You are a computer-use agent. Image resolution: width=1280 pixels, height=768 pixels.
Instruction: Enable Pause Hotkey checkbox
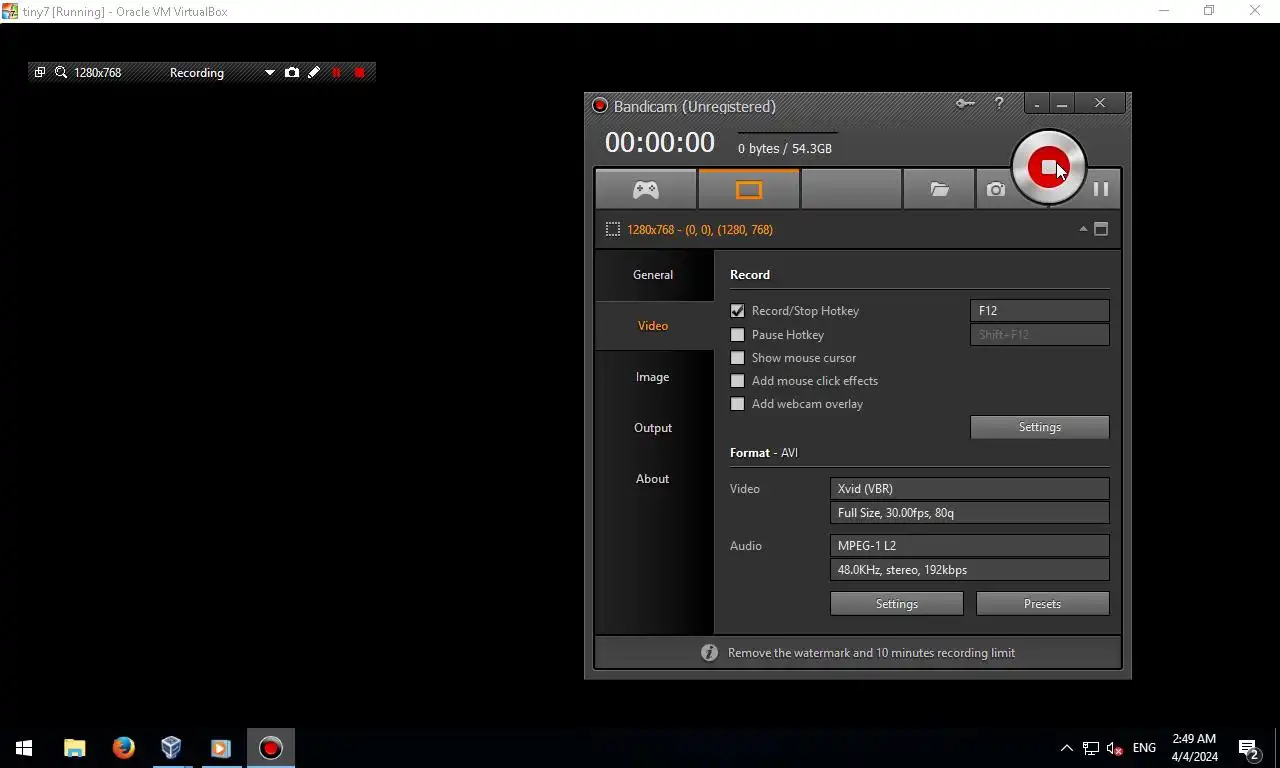point(738,335)
